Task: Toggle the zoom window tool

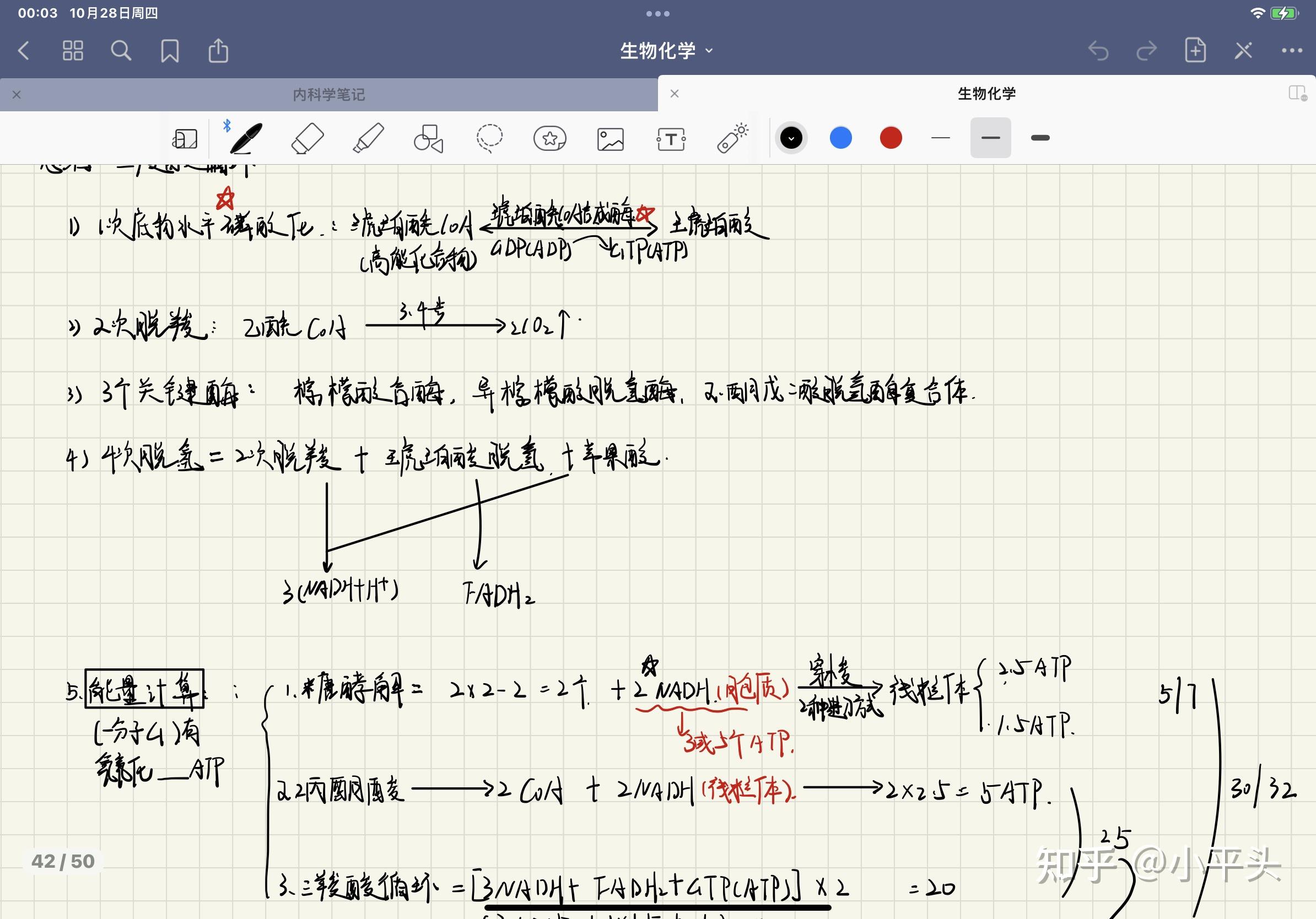Action: (x=185, y=139)
